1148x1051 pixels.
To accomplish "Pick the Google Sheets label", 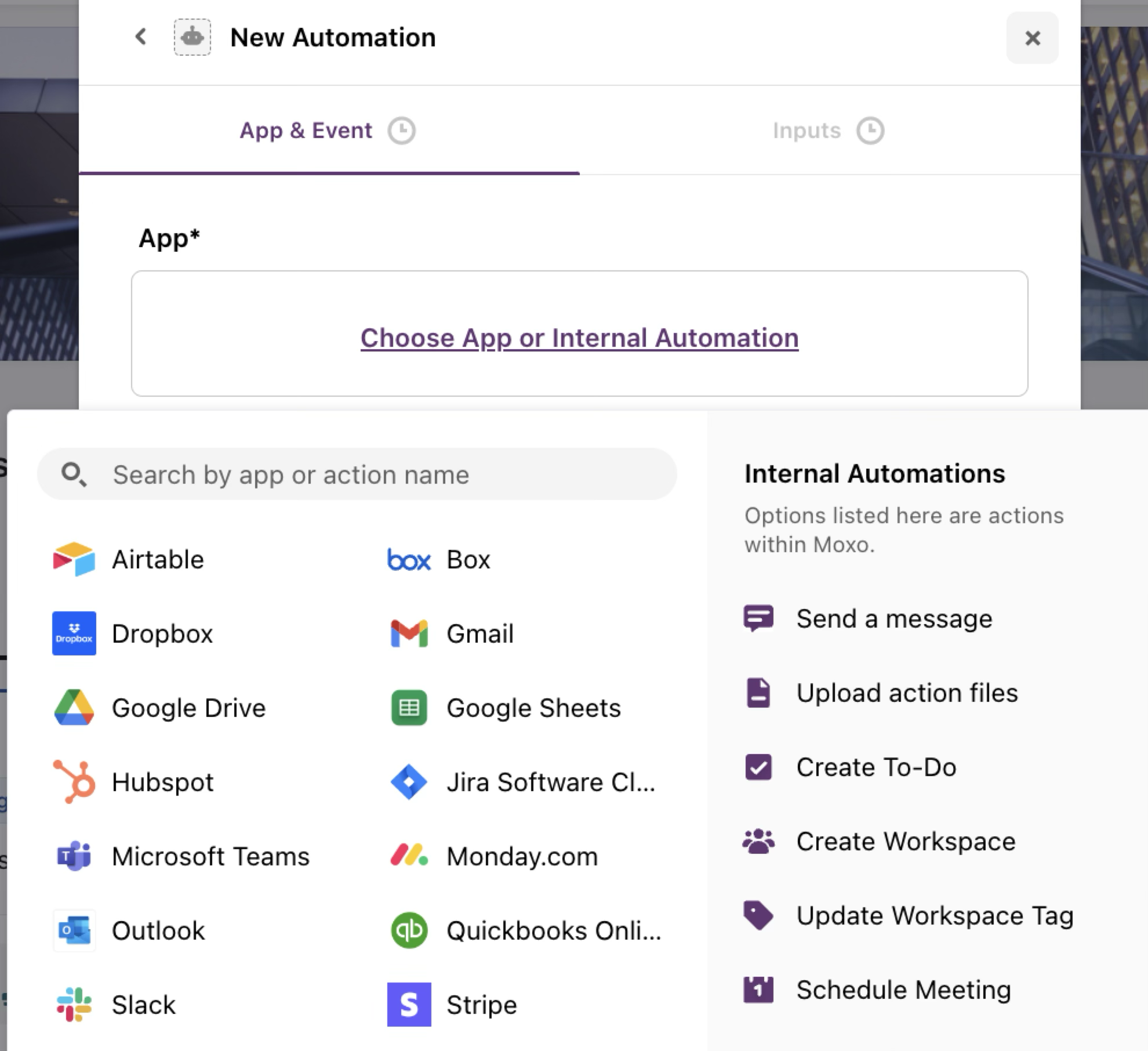I will coord(533,708).
